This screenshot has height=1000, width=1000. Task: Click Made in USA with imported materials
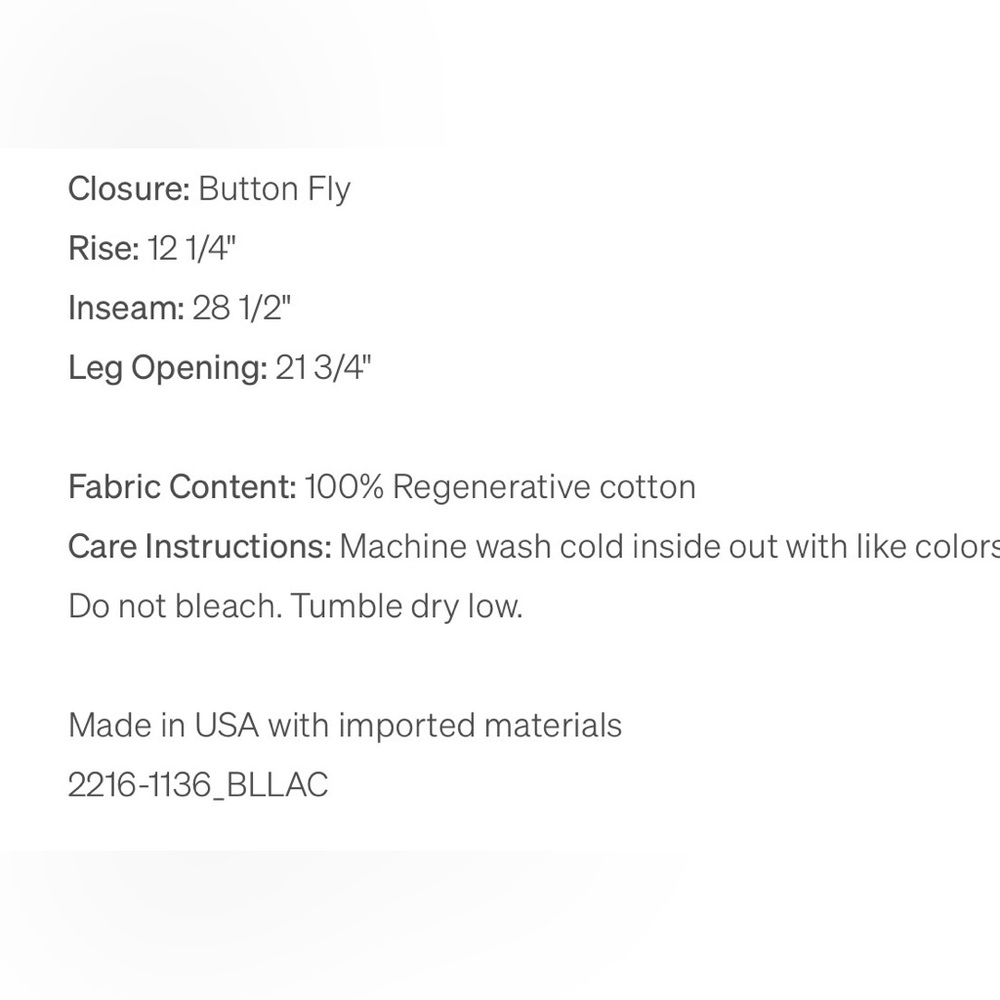click(x=345, y=726)
